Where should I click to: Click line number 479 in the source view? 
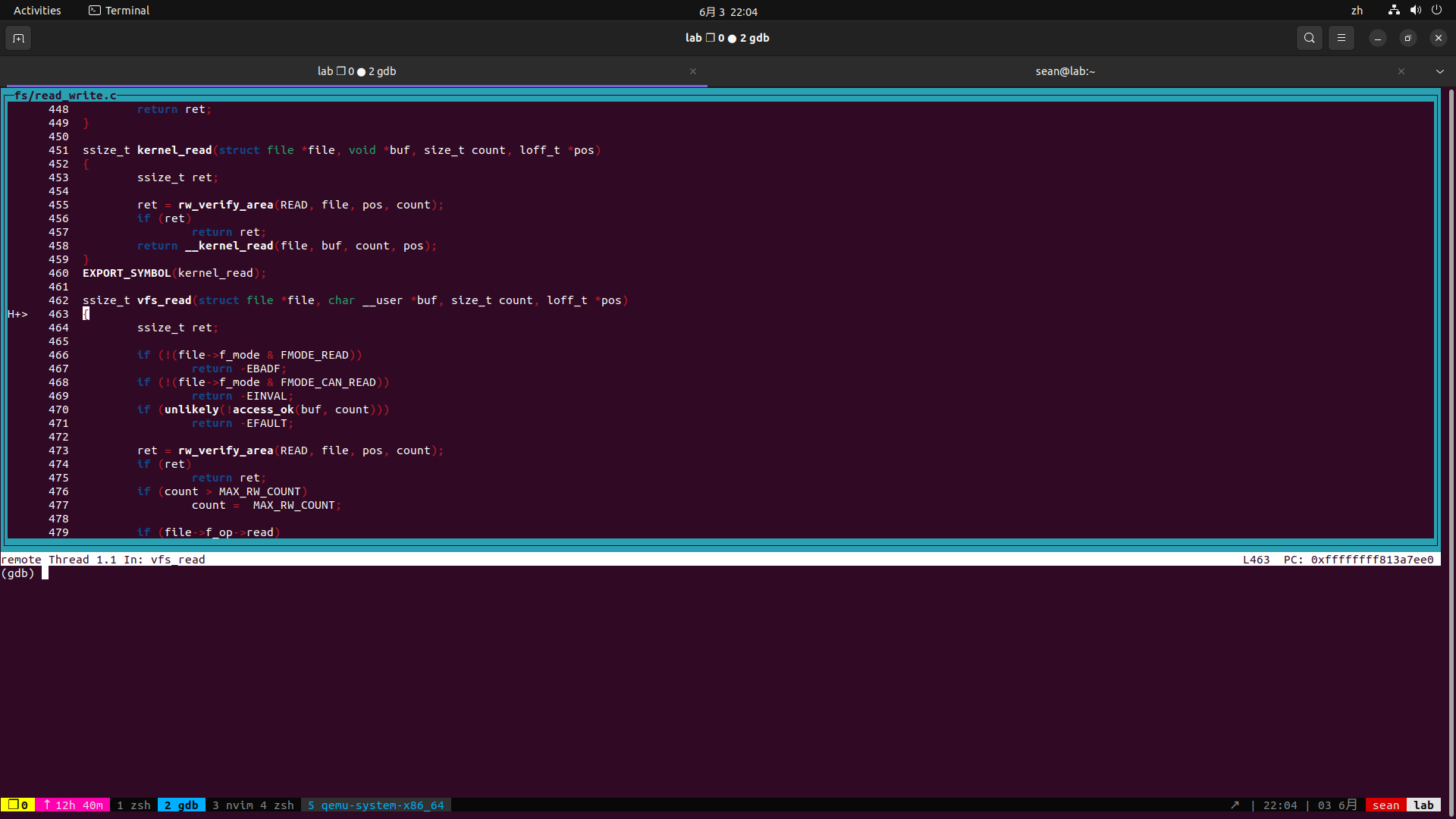pos(58,532)
